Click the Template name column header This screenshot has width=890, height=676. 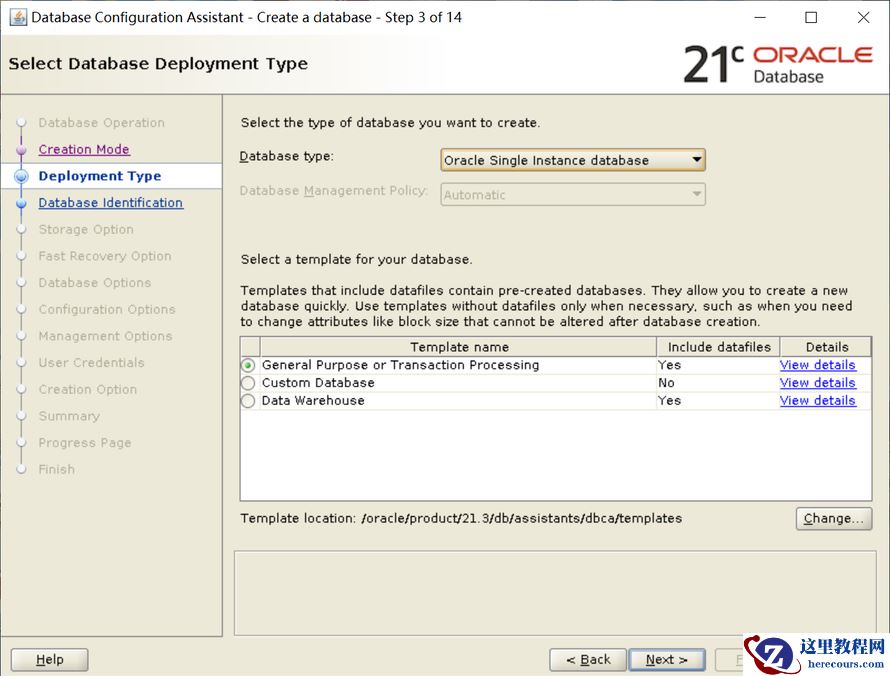459,347
